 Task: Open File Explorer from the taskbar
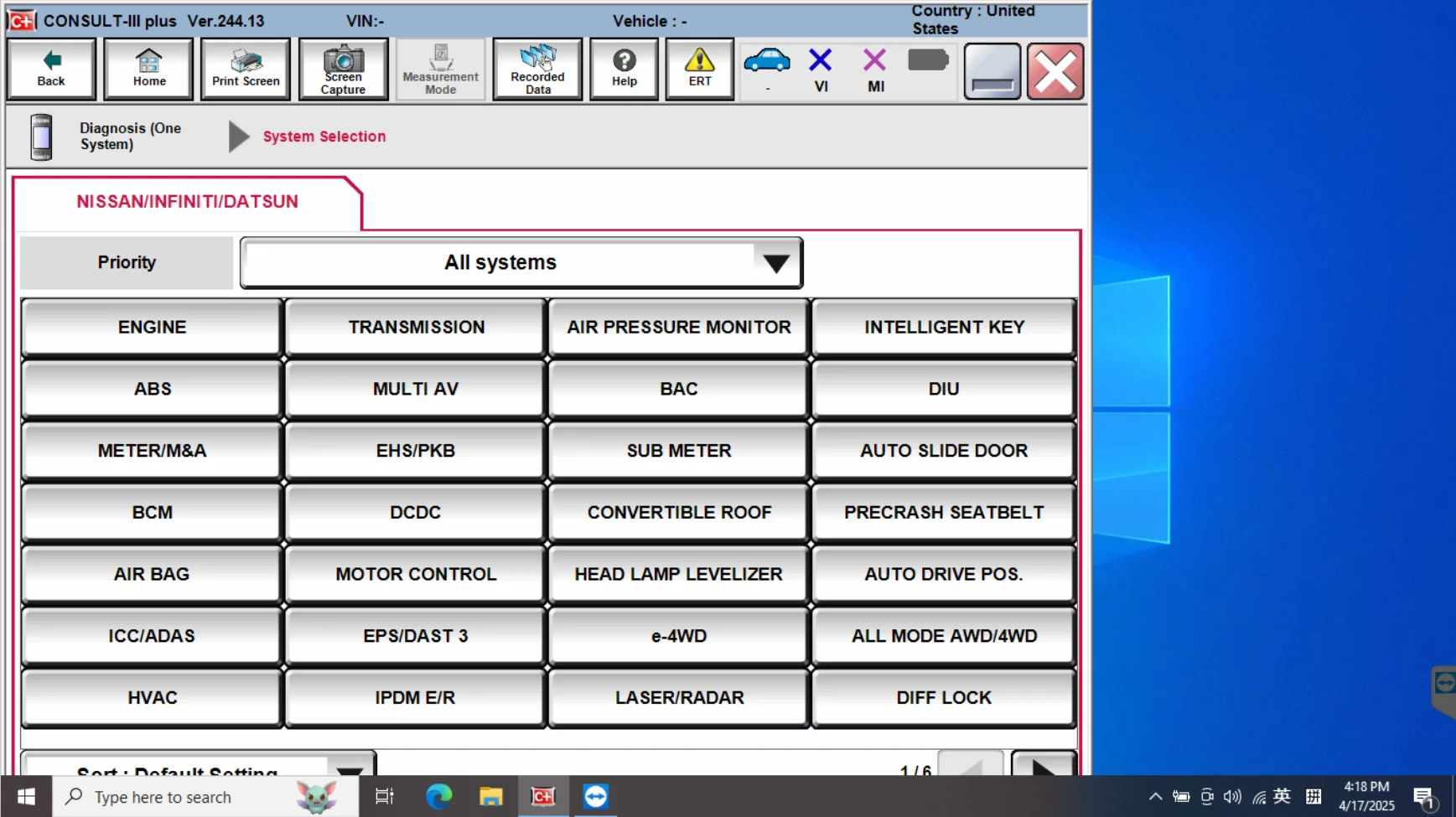click(x=490, y=797)
